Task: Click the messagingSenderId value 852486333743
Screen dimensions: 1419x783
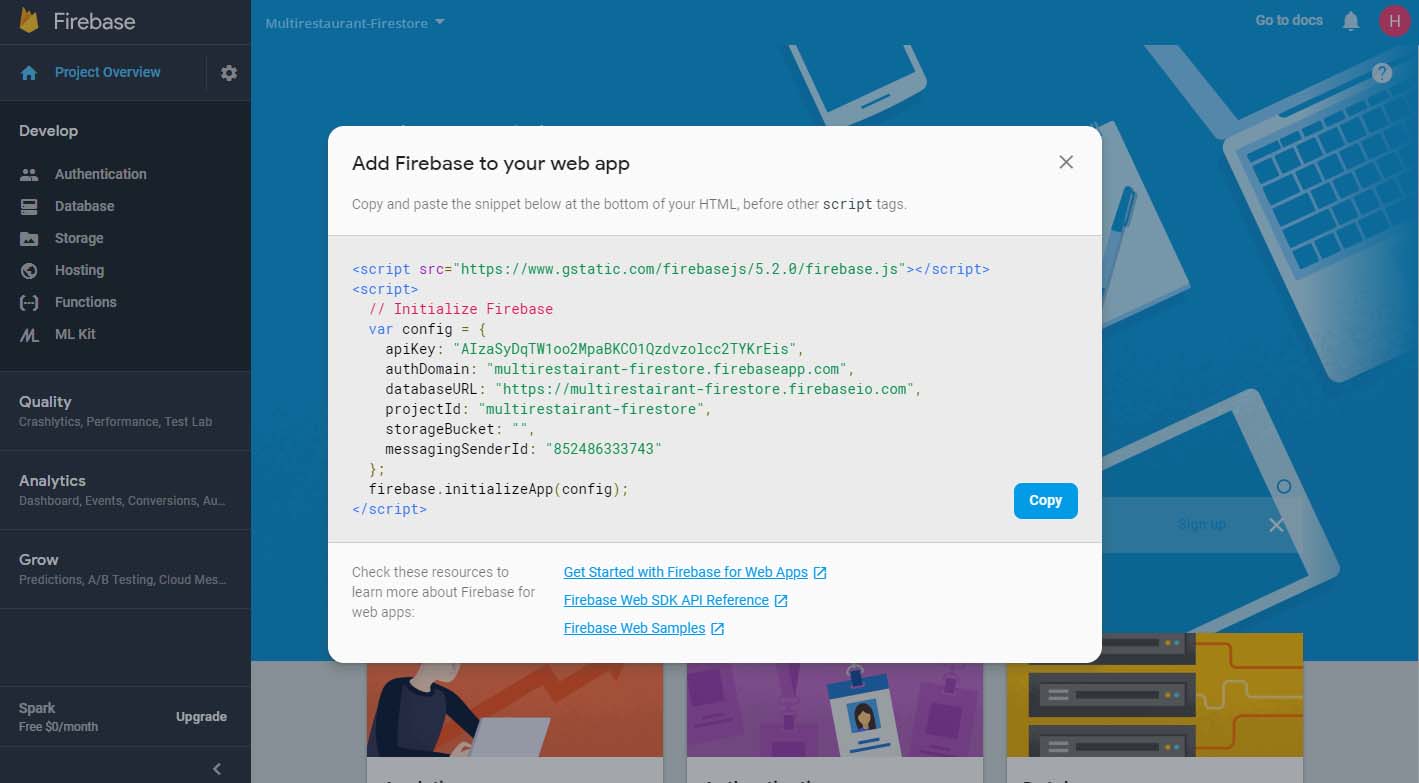Action: point(603,449)
